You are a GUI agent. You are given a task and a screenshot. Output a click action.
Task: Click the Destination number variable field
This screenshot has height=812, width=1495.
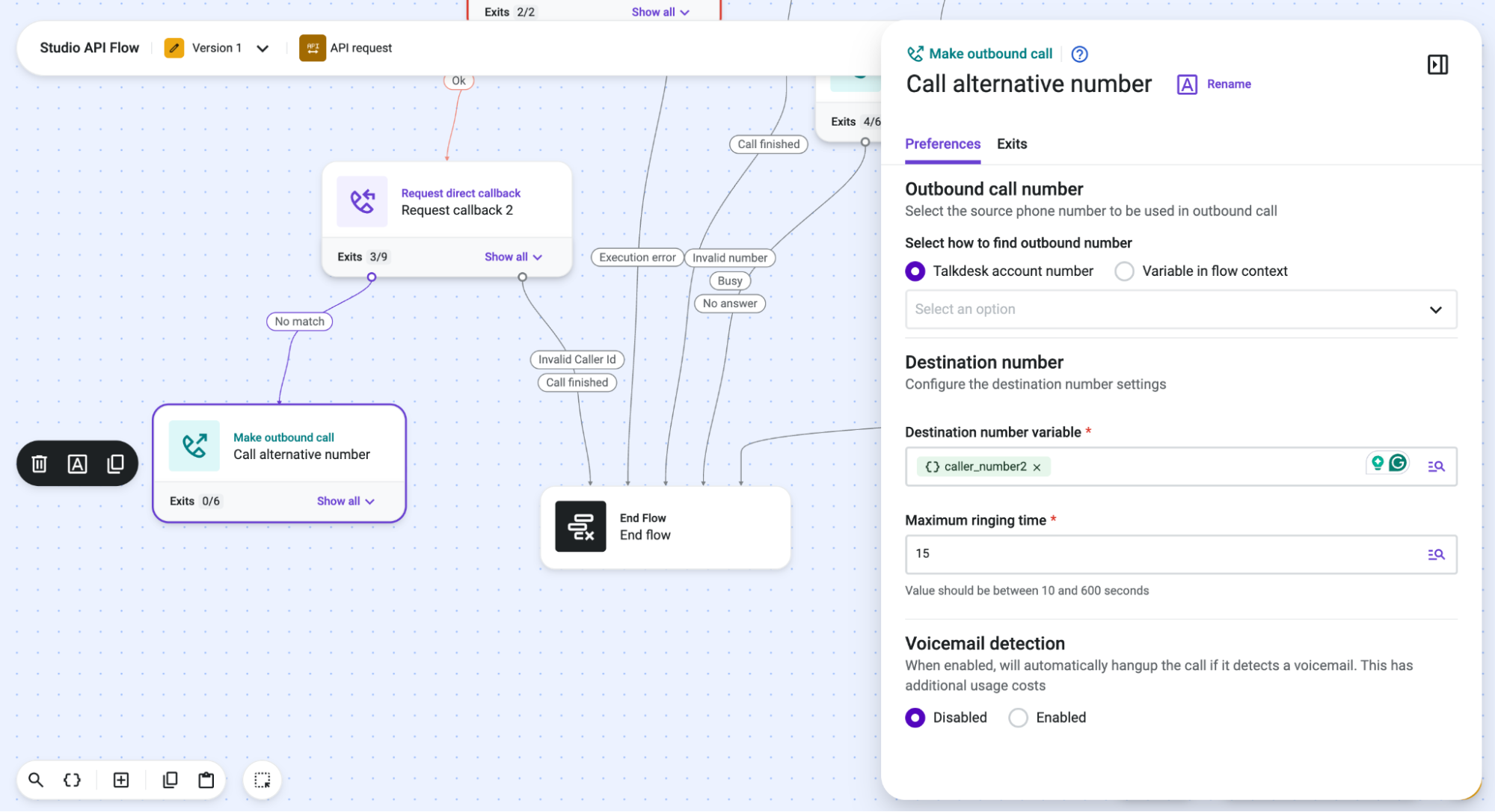pyautogui.click(x=1181, y=467)
